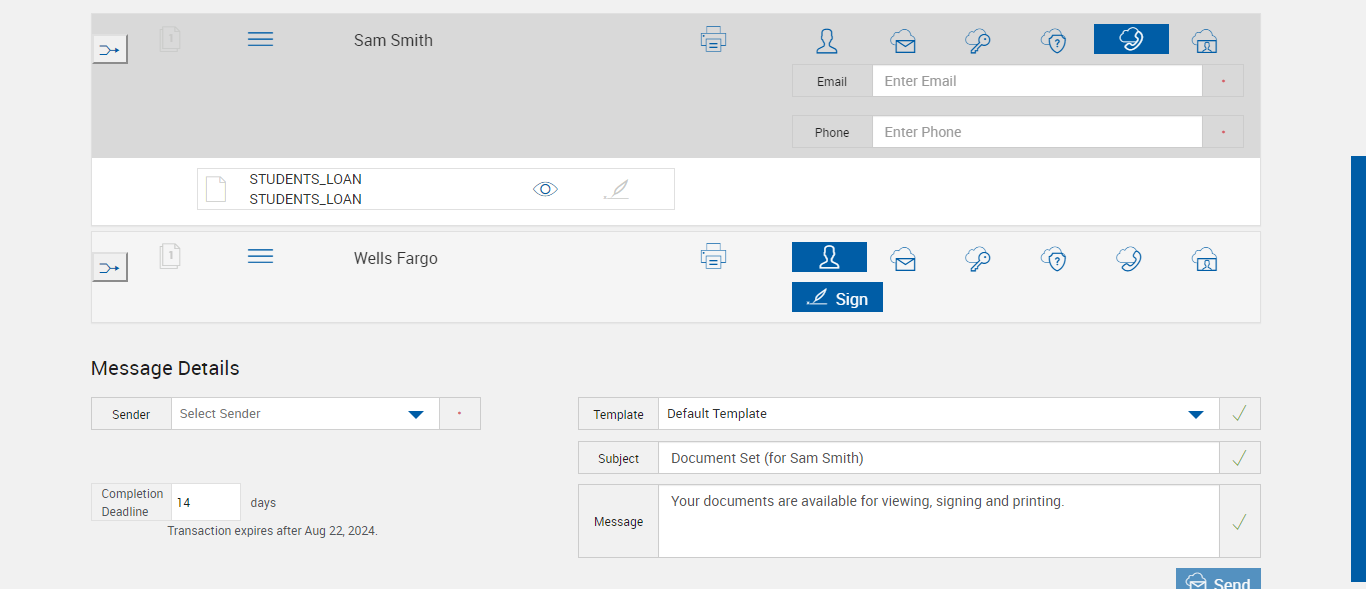
Task: Click the Completion Deadline days field
Action: click(x=206, y=502)
